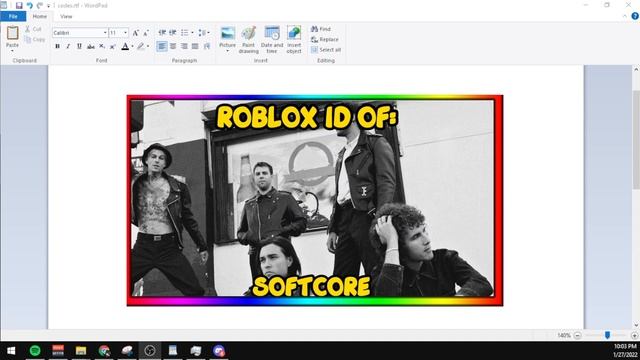The width and height of the screenshot is (640, 360).
Task: Click the Redo arrow in title bar
Action: (40, 5)
